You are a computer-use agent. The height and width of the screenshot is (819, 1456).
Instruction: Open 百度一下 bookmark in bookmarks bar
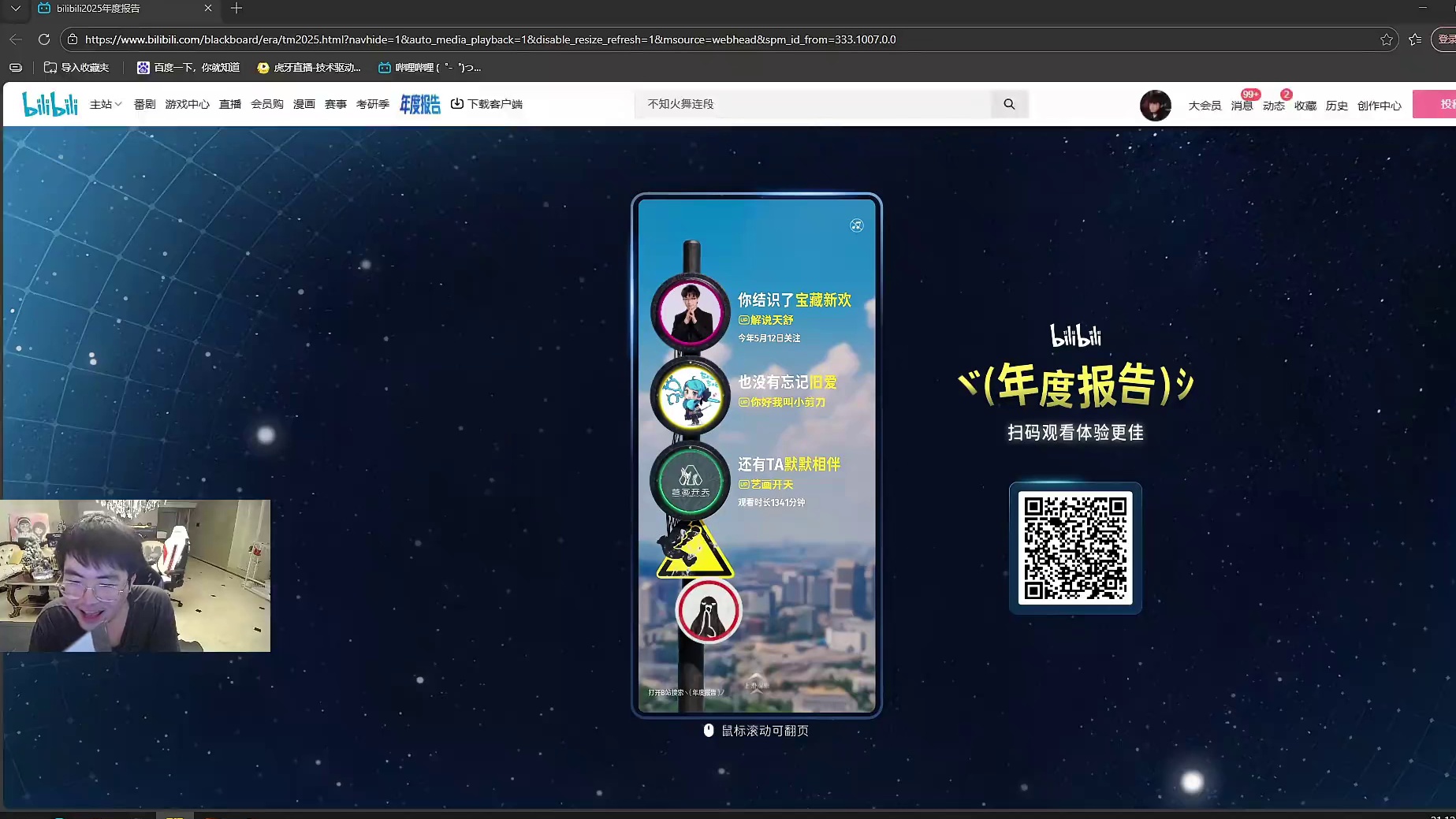pos(188,68)
